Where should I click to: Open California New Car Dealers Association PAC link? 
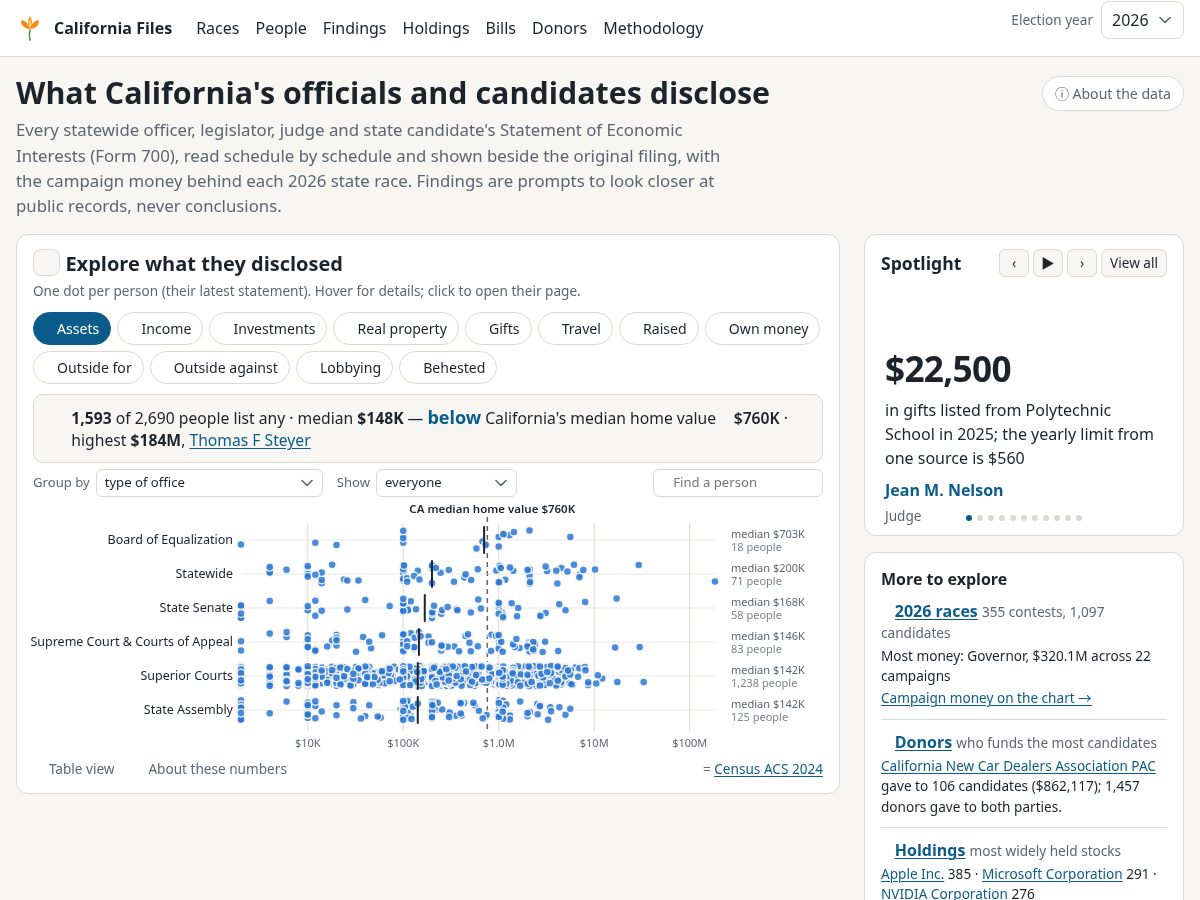click(1018, 766)
